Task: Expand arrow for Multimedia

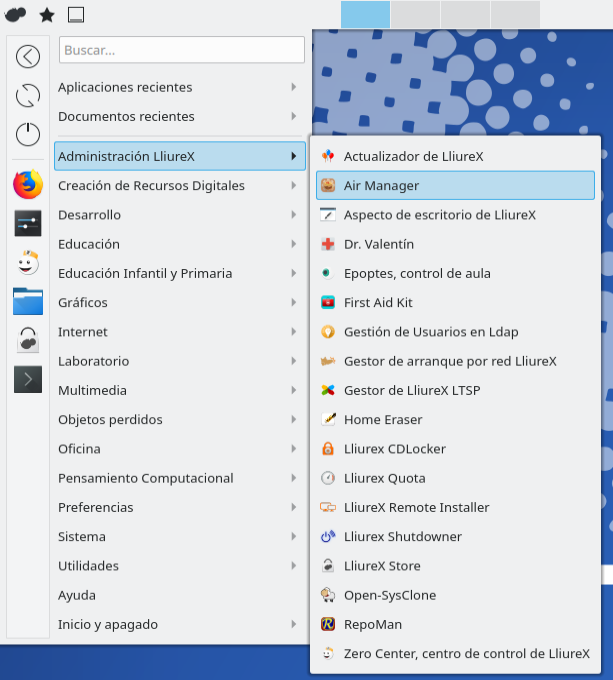Action: [x=293, y=390]
